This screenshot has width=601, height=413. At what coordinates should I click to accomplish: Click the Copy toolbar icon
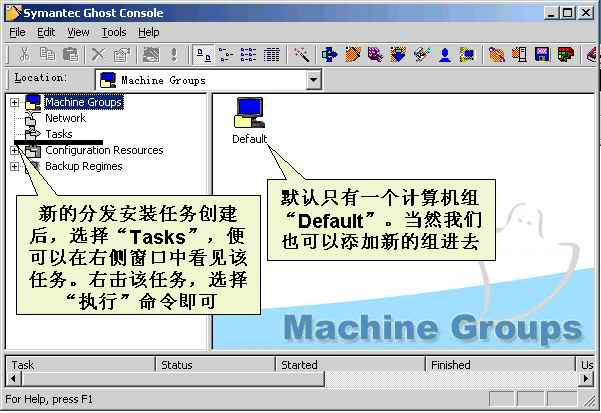coord(48,55)
